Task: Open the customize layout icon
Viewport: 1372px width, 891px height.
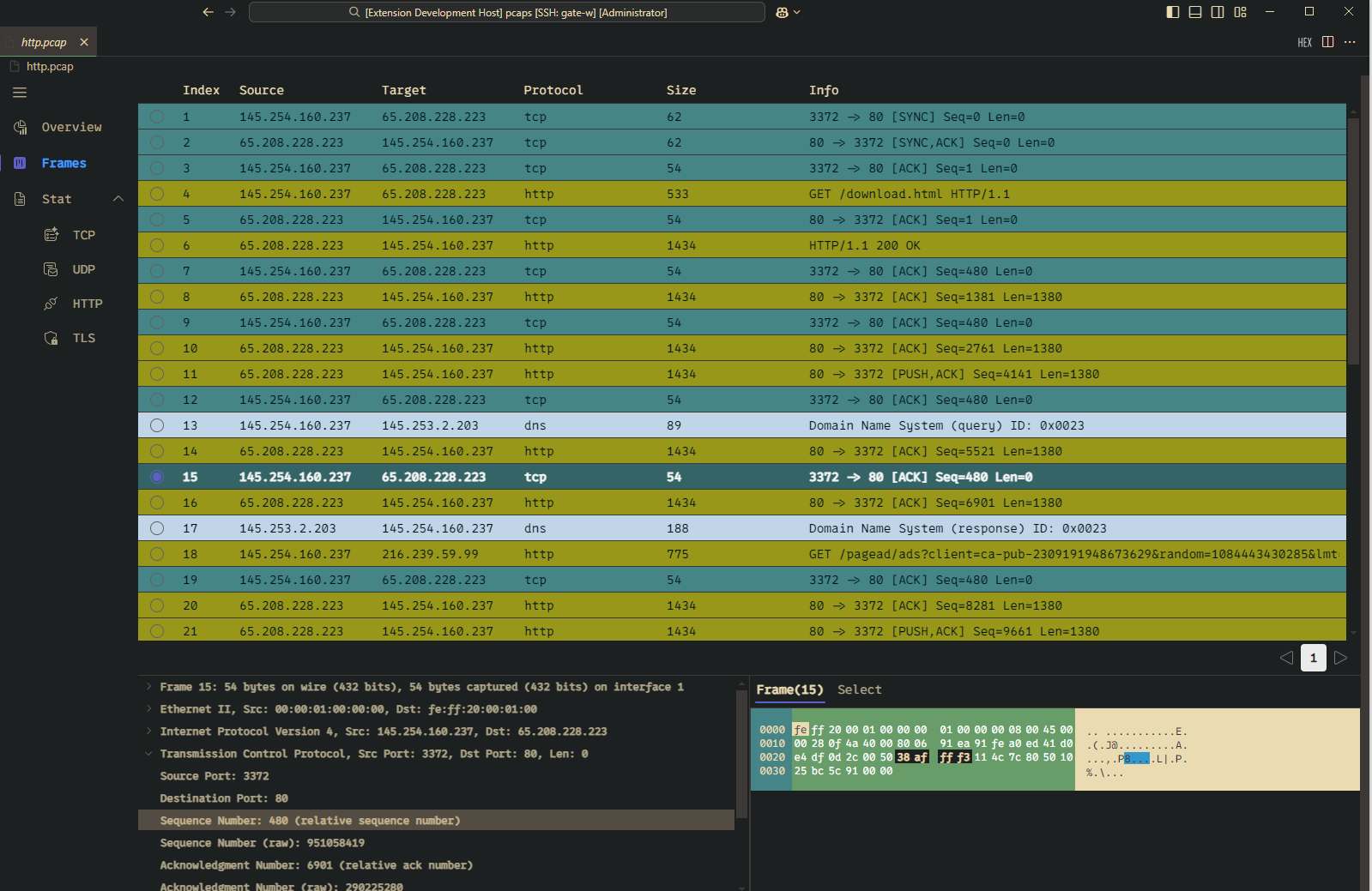Action: pos(1240,12)
